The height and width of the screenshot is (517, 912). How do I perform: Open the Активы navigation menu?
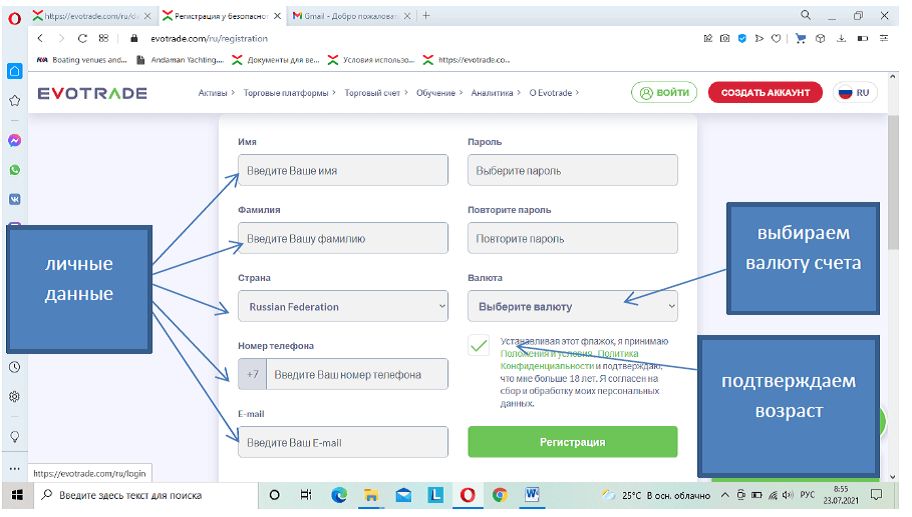click(x=216, y=93)
